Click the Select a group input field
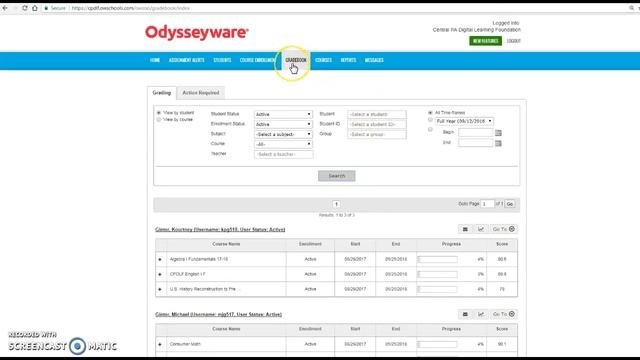The image size is (640, 360). pyautogui.click(x=377, y=134)
